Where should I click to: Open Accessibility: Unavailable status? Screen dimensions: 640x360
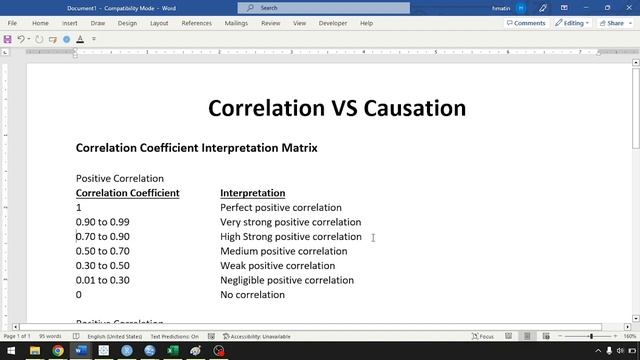tap(257, 336)
